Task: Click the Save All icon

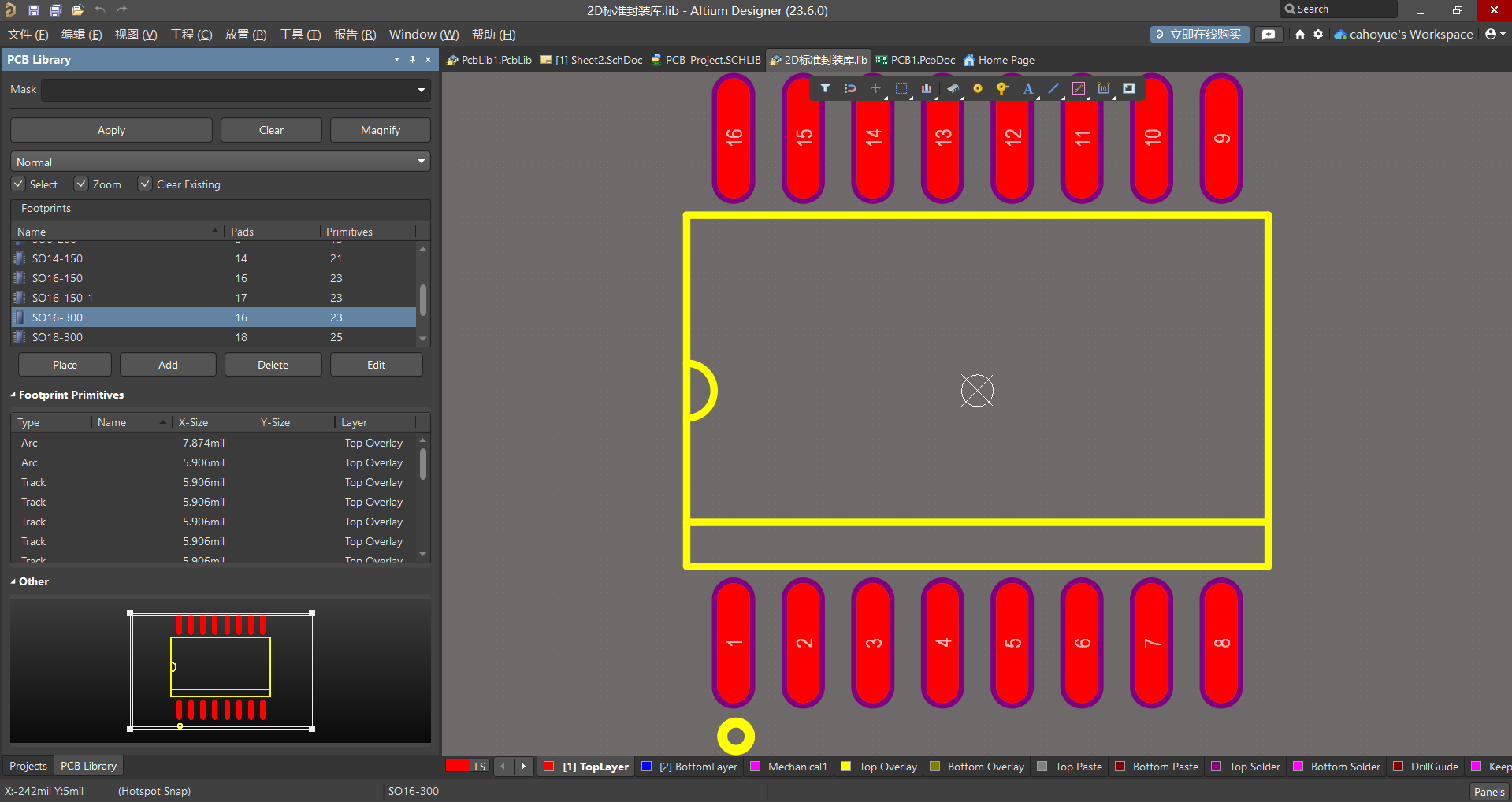Action: click(x=56, y=10)
